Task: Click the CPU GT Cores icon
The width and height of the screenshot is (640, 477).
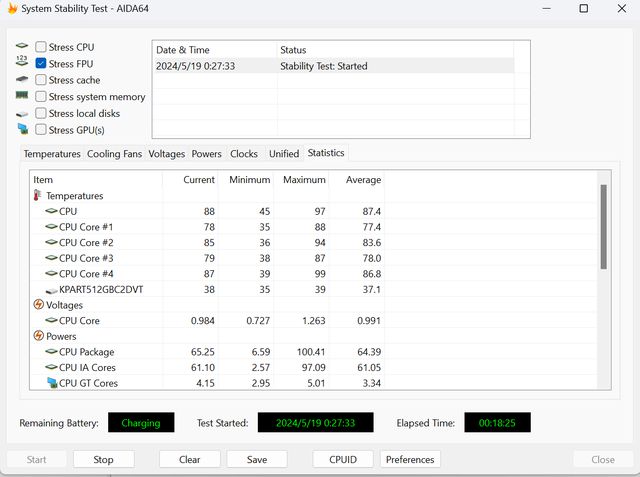Action: pyautogui.click(x=51, y=383)
